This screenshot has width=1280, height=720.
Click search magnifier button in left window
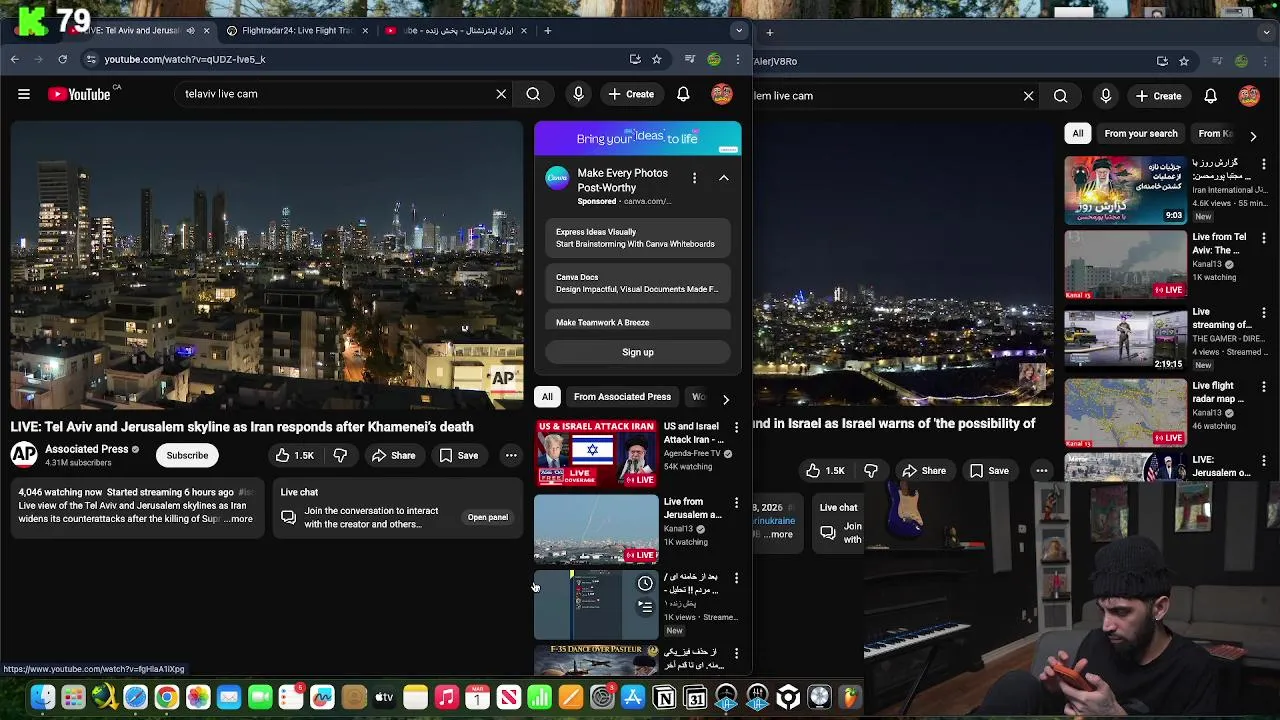533,94
